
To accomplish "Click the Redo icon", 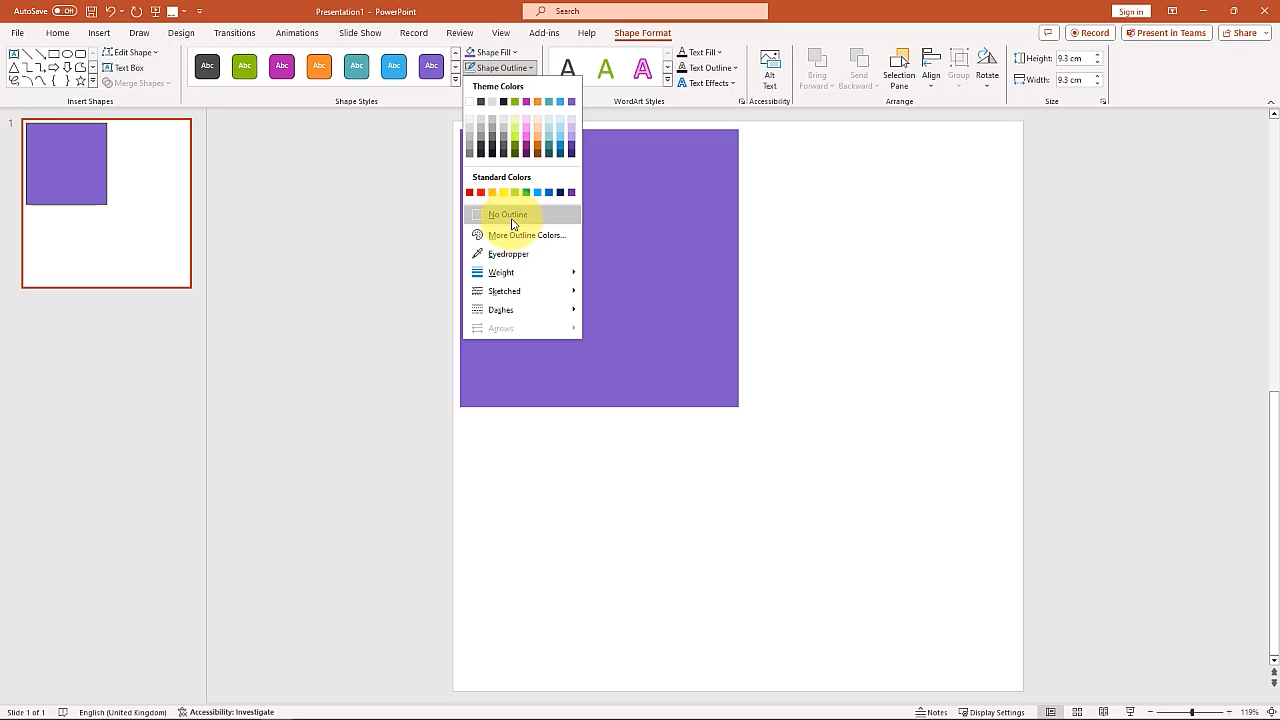I will point(136,11).
